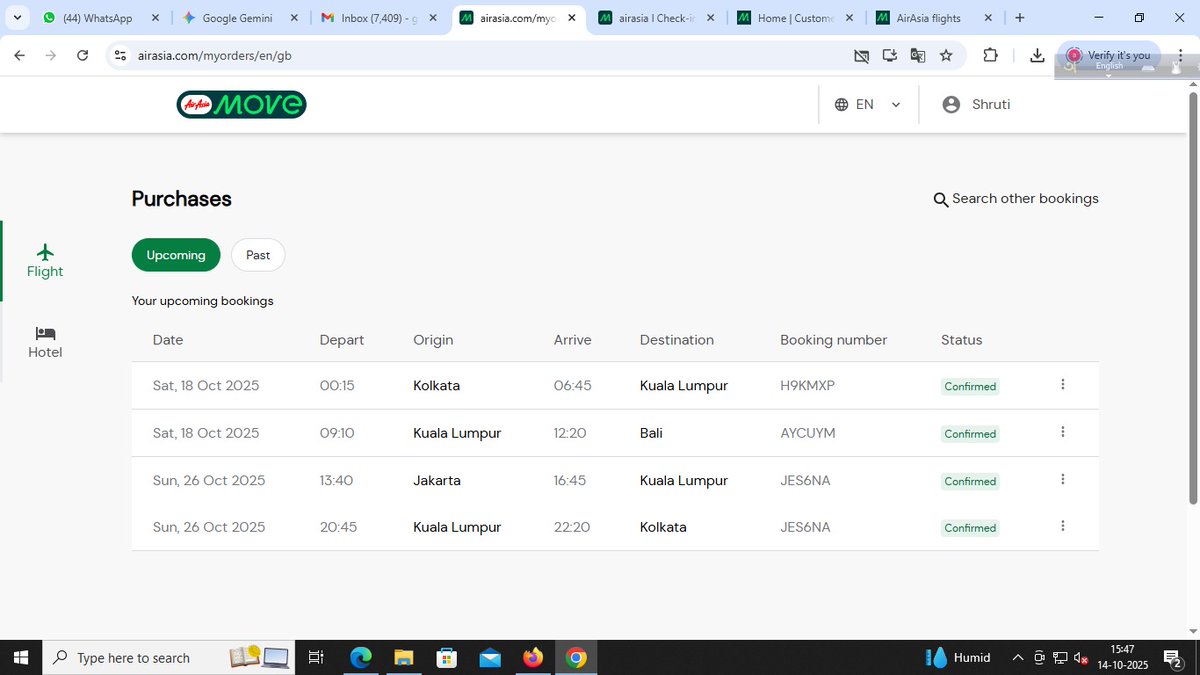Switch to the Google Gemini tab
1200x675 pixels.
[238, 18]
